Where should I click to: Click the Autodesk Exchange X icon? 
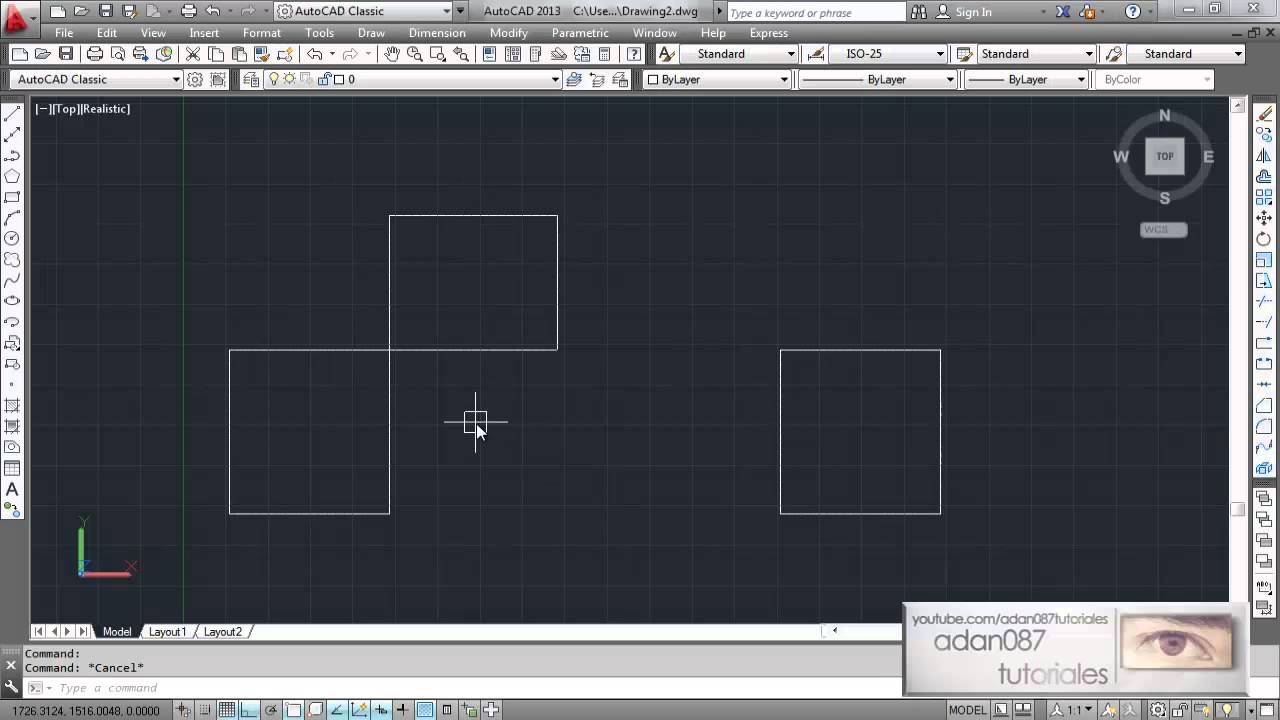pos(1061,12)
